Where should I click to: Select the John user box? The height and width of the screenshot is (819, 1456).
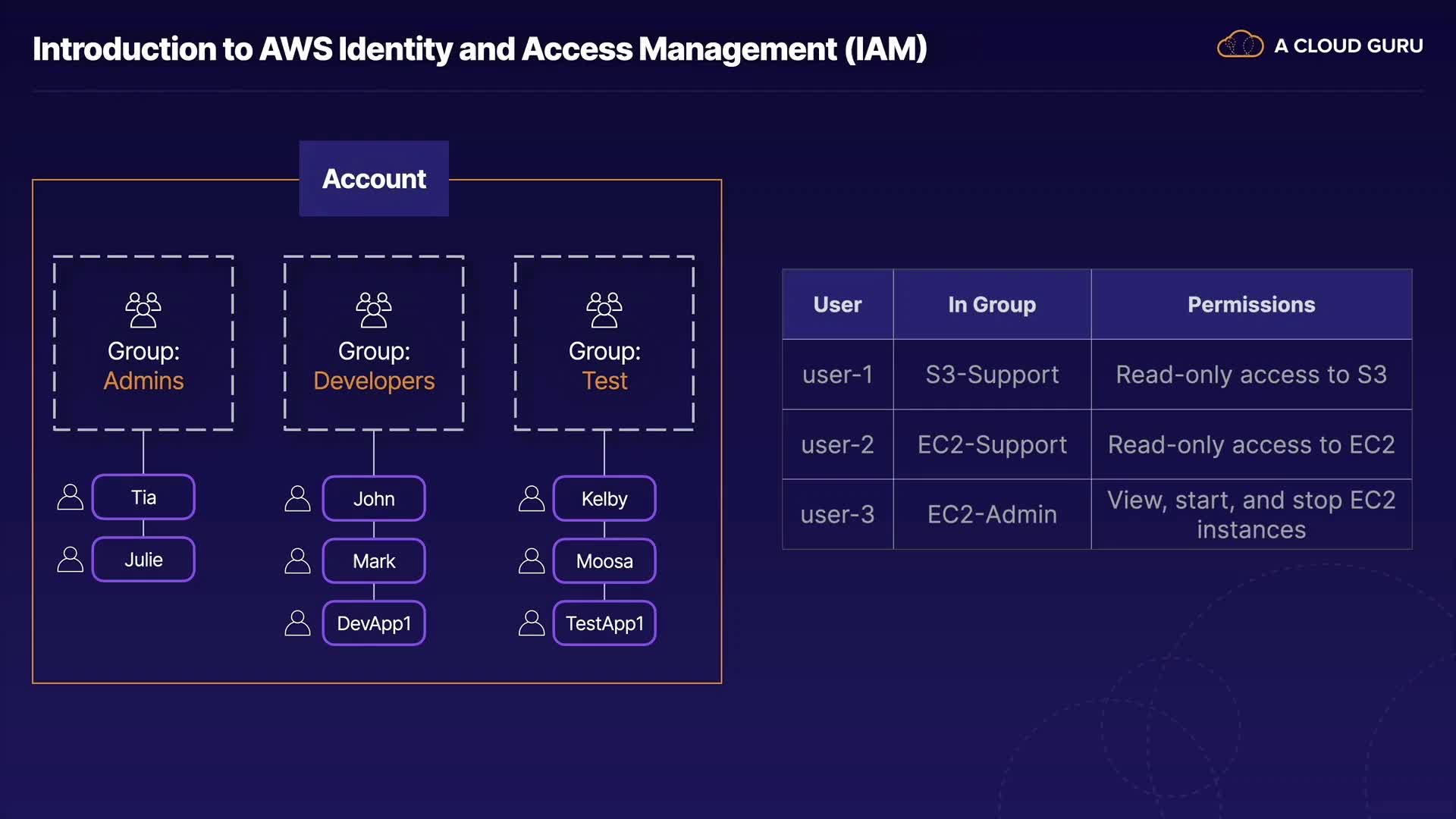click(x=374, y=499)
